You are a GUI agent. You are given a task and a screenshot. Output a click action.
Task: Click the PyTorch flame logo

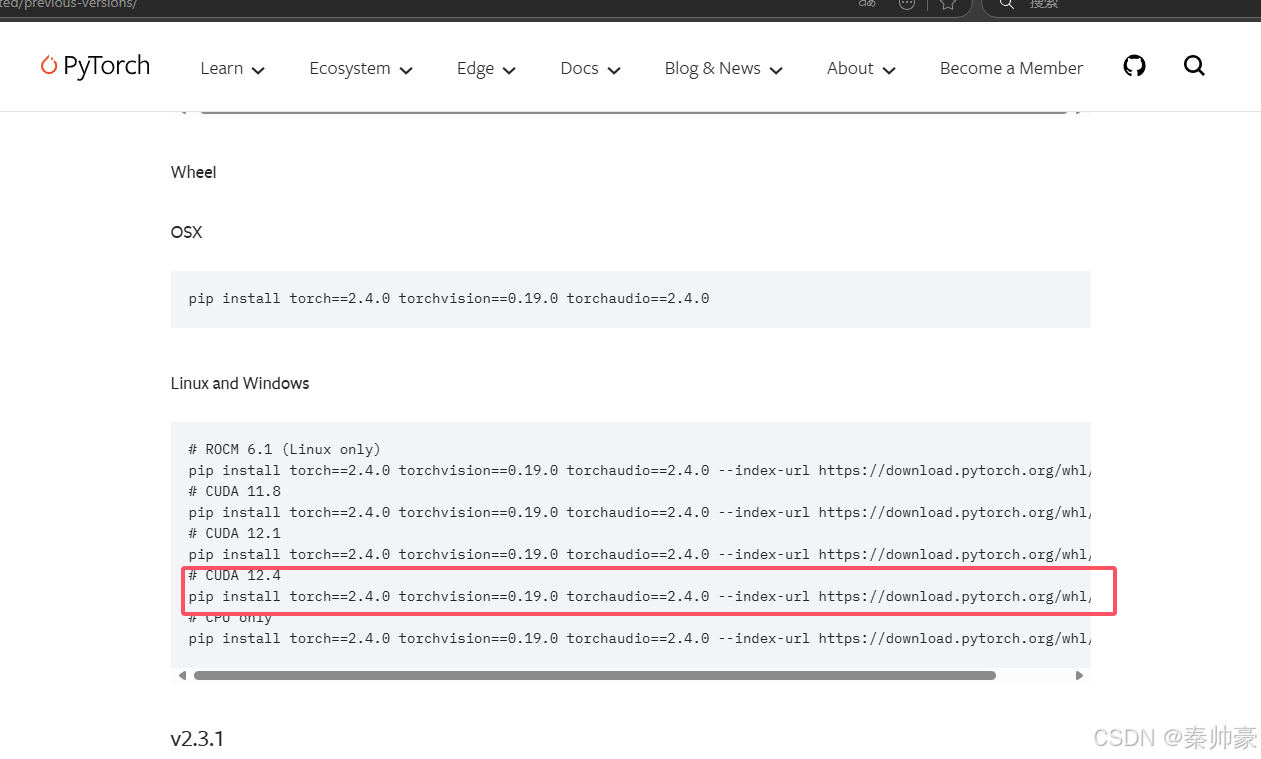point(48,65)
